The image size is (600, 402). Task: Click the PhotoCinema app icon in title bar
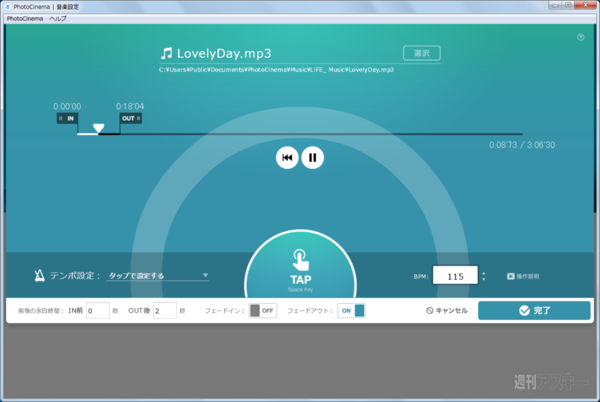pyautogui.click(x=8, y=7)
